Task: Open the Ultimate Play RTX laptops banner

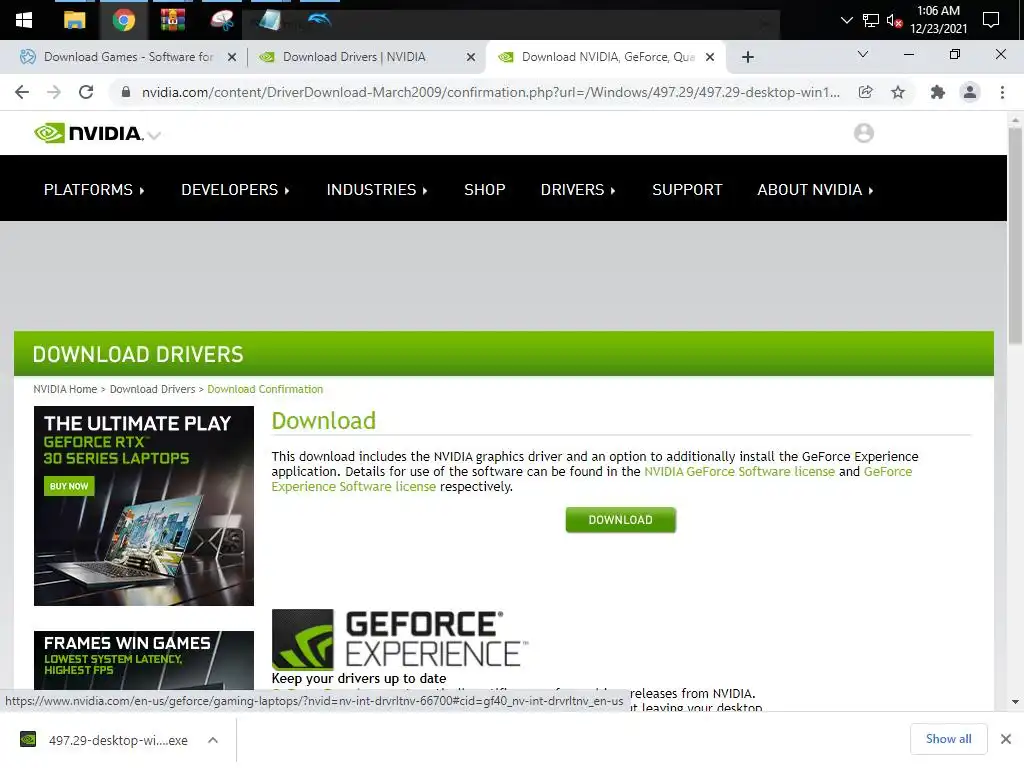Action: [x=144, y=506]
